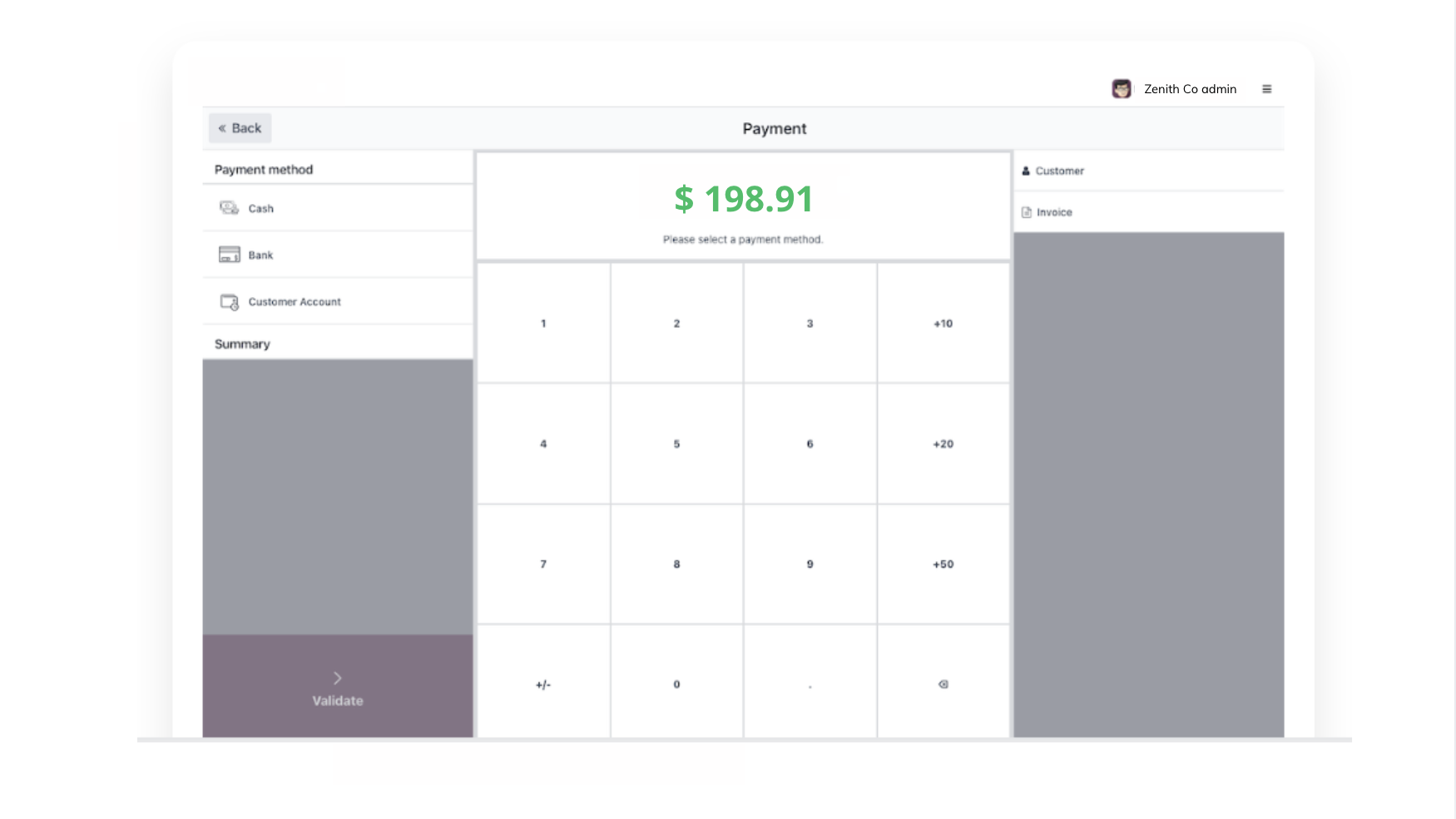Viewport: 1456px width, 819px height.
Task: Open the hamburger menu icon
Action: pyautogui.click(x=1266, y=89)
